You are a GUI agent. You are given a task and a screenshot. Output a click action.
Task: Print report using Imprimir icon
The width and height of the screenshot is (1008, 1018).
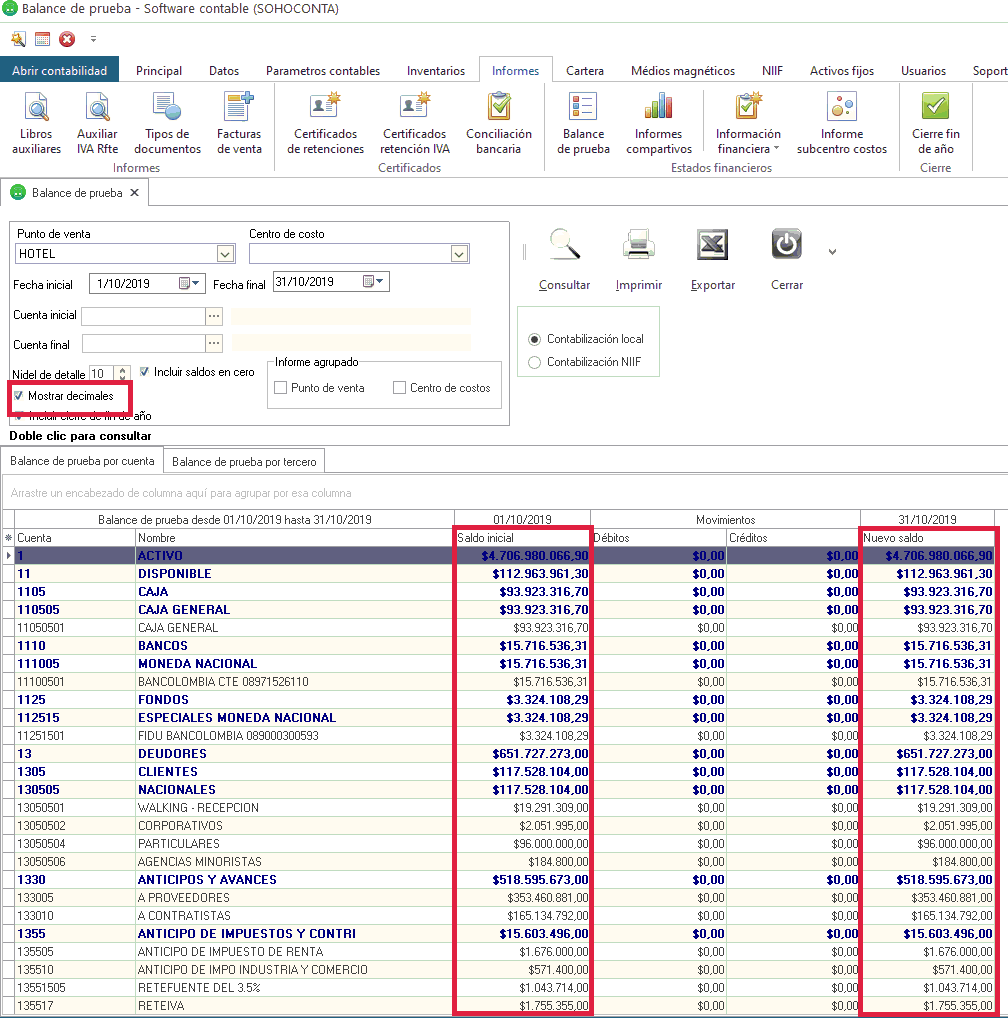pyautogui.click(x=638, y=247)
